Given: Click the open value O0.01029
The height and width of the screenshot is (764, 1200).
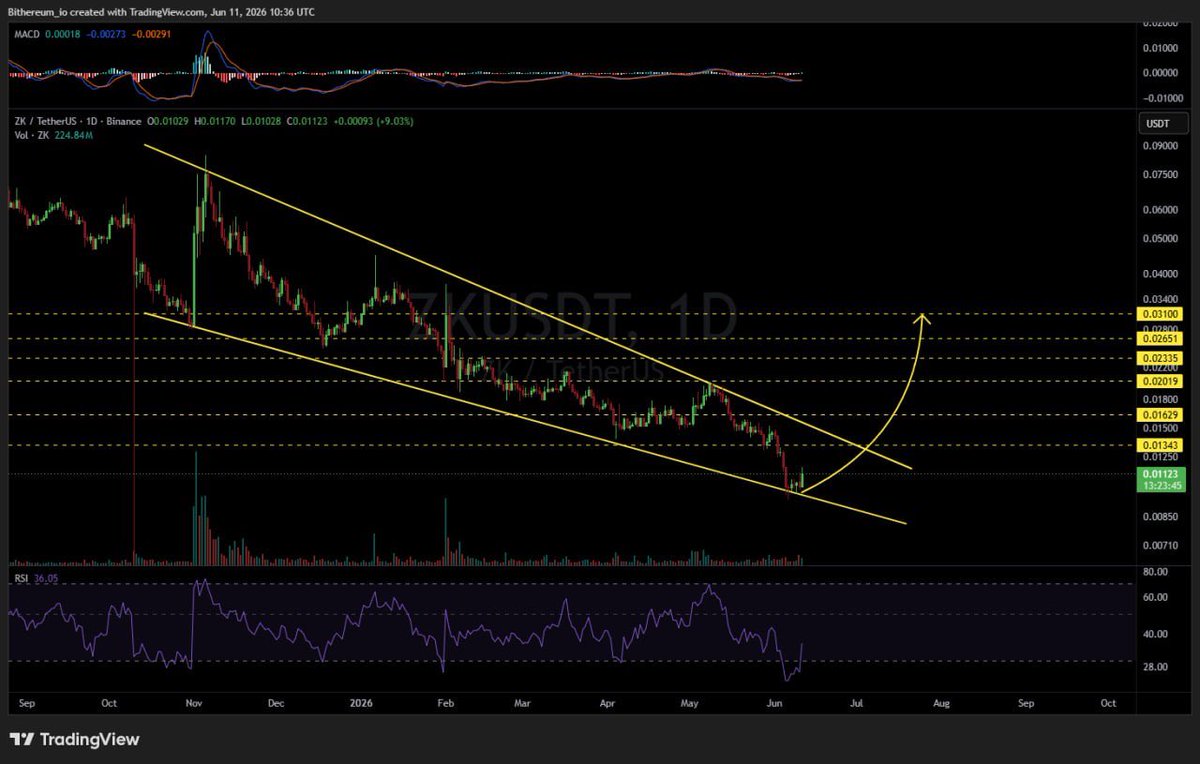Looking at the screenshot, I should [170, 121].
